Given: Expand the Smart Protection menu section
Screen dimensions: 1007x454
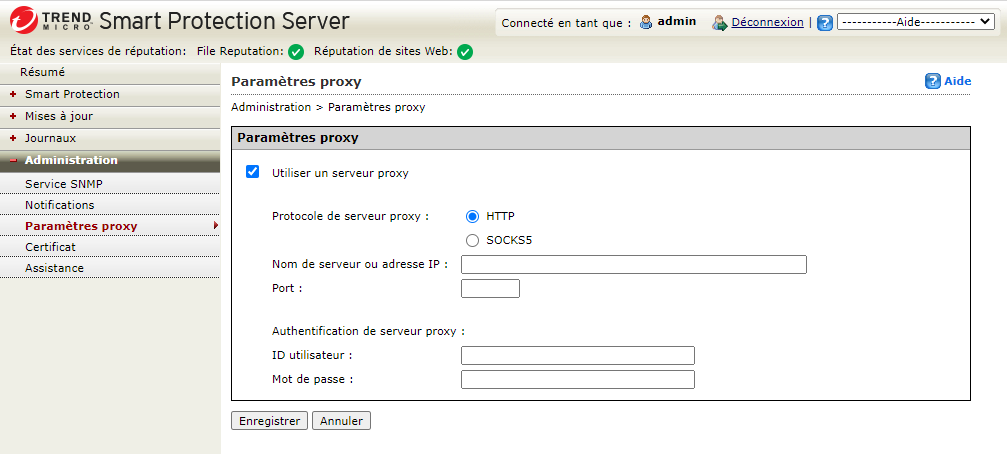Looking at the screenshot, I should (72, 94).
